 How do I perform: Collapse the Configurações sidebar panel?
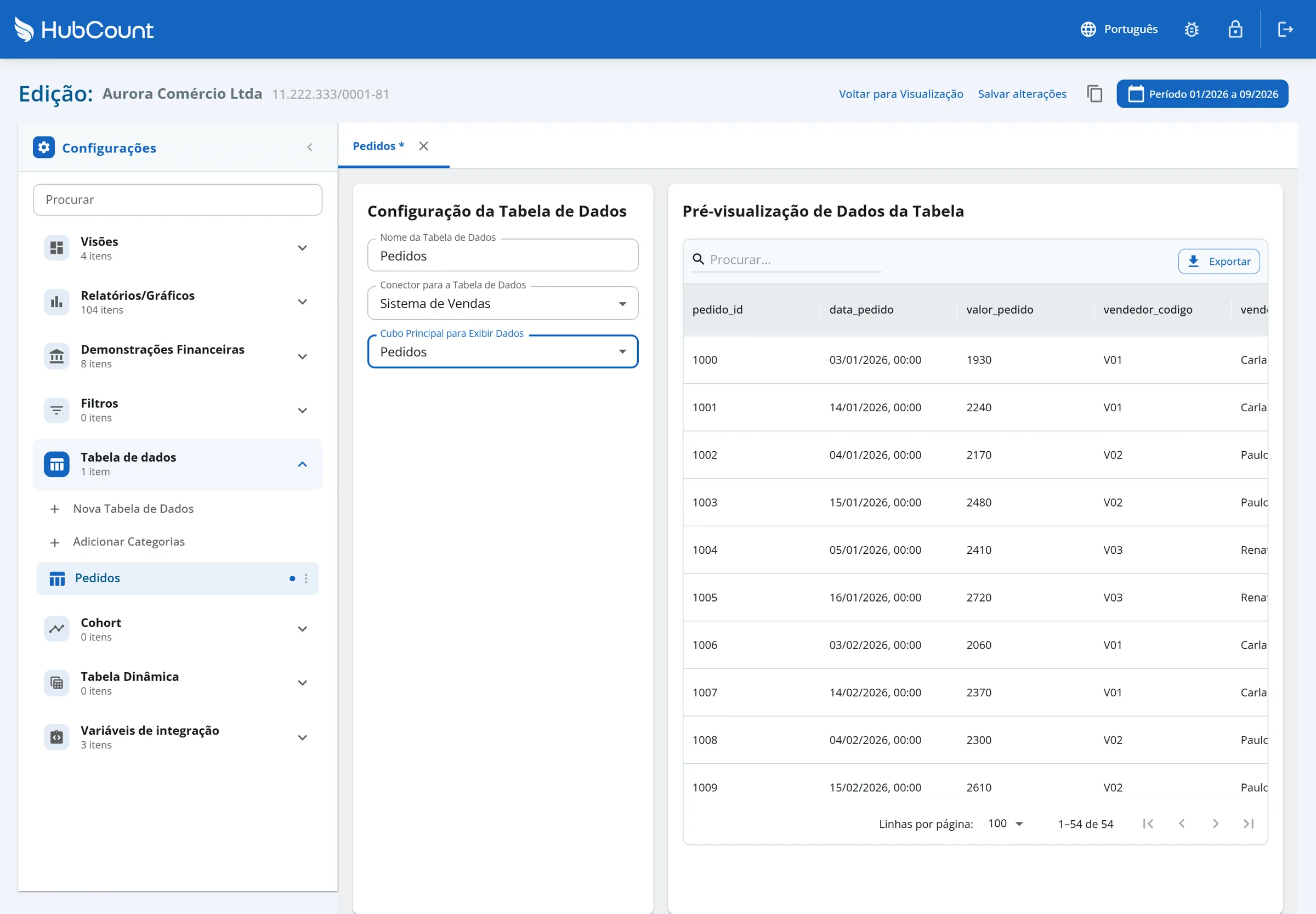point(310,147)
